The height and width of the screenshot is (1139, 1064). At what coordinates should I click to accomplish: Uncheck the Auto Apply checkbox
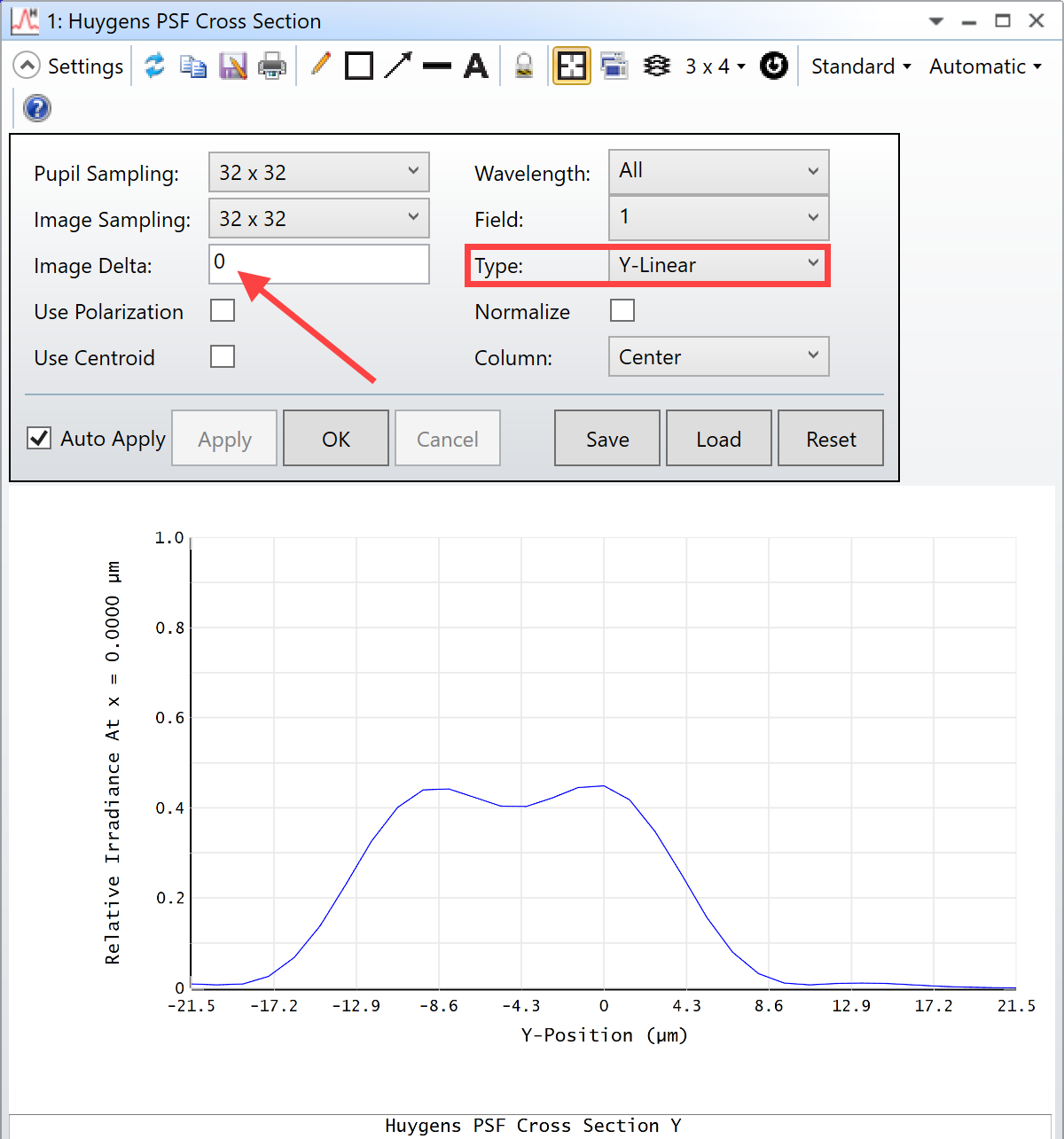(39, 438)
